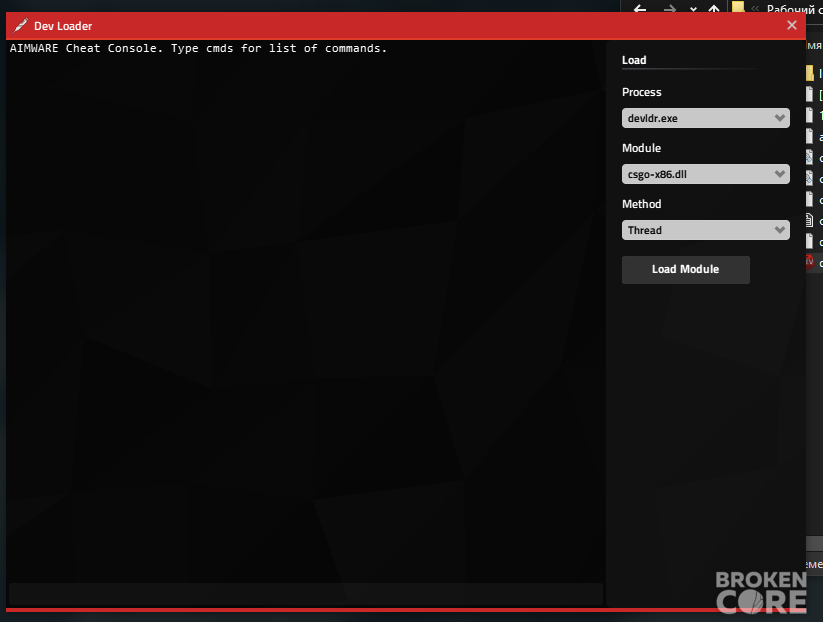The image size is (823, 622).
Task: Click the "Module" label
Action: click(641, 148)
